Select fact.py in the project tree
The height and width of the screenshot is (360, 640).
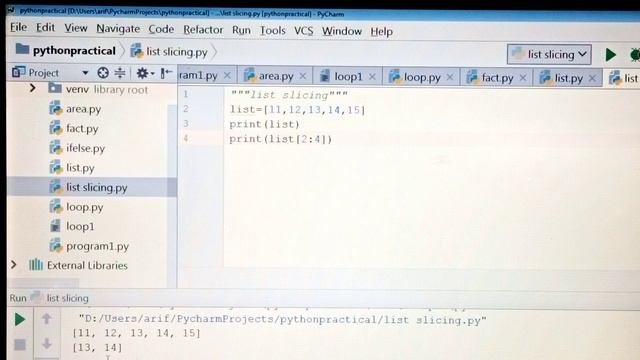(74, 129)
